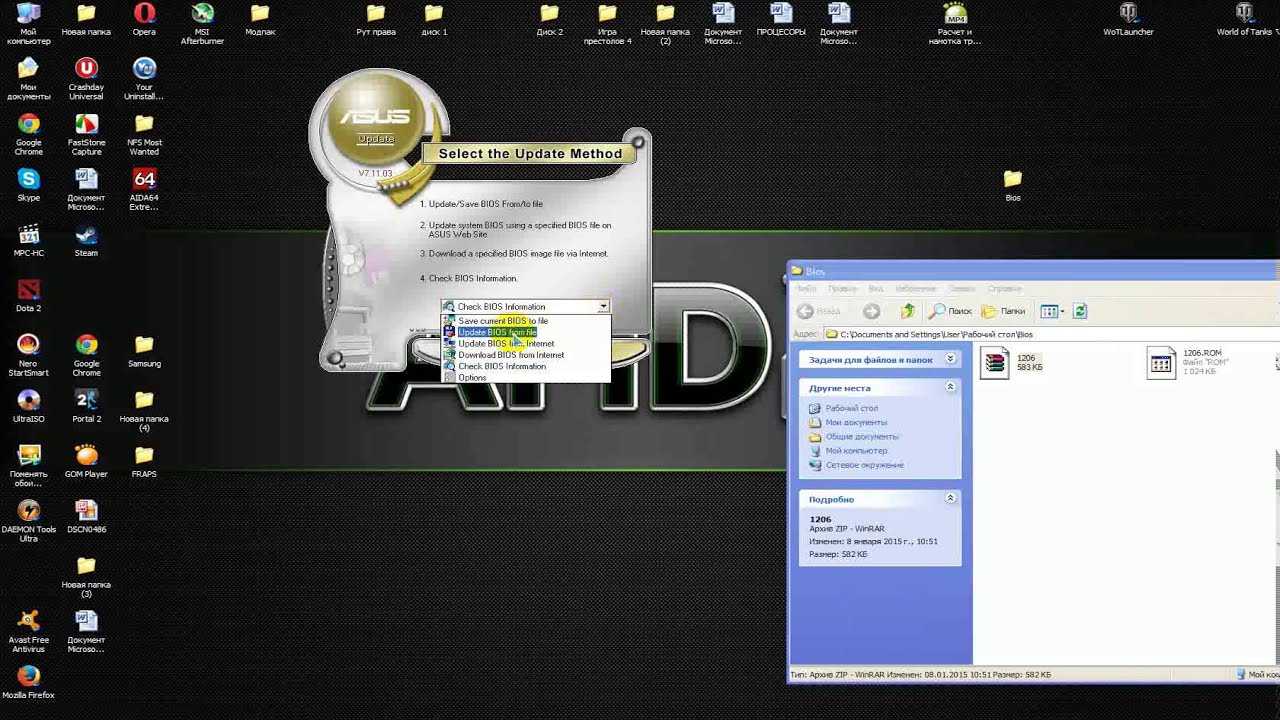
Task: Choose 'Save current BIOS to file' option
Action: coord(502,321)
